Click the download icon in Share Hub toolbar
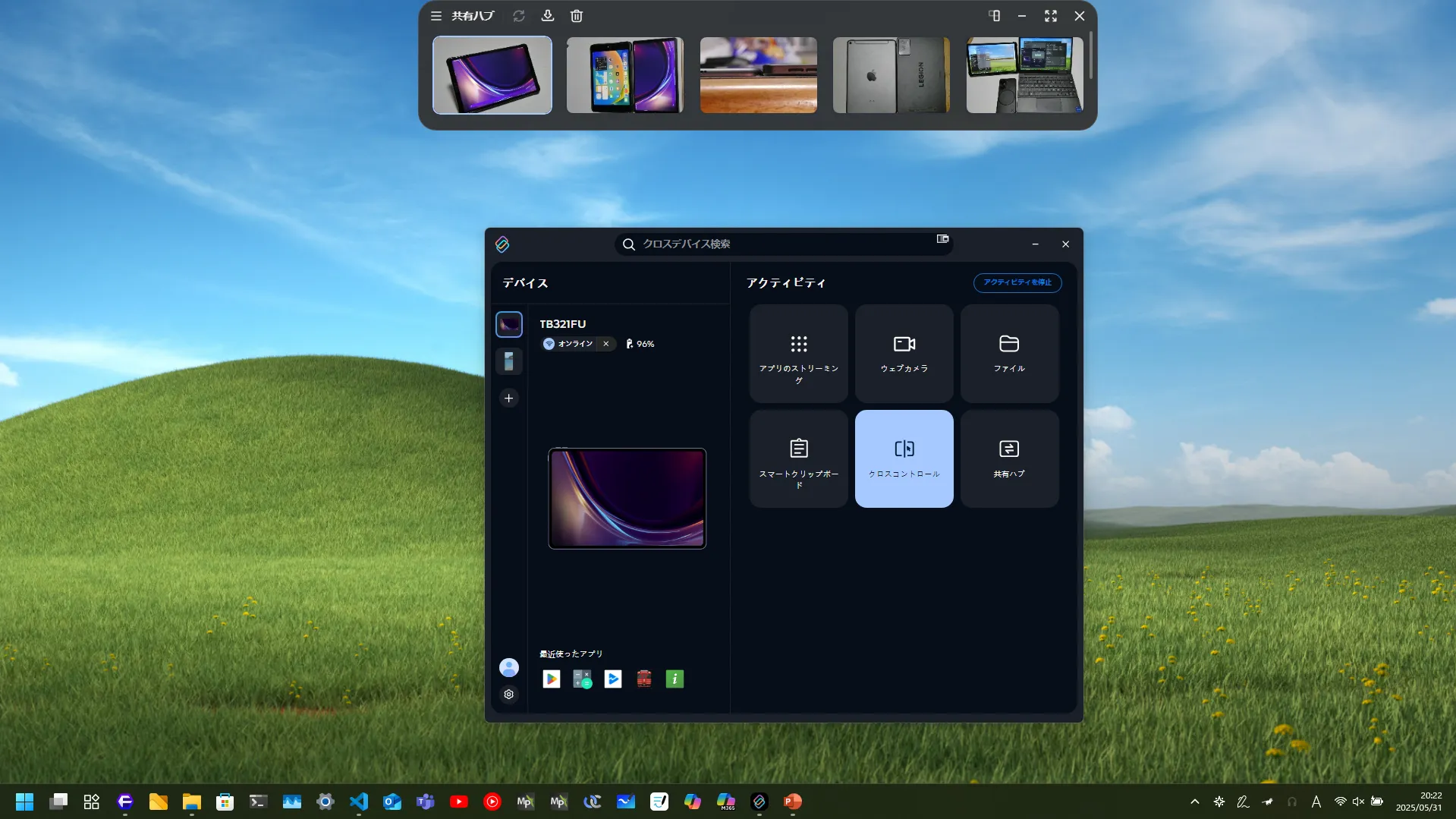This screenshot has width=1456, height=819. (547, 16)
